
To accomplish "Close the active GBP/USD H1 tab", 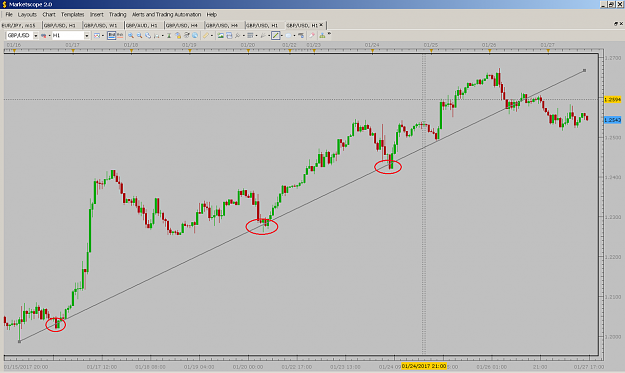I will pyautogui.click(x=321, y=25).
